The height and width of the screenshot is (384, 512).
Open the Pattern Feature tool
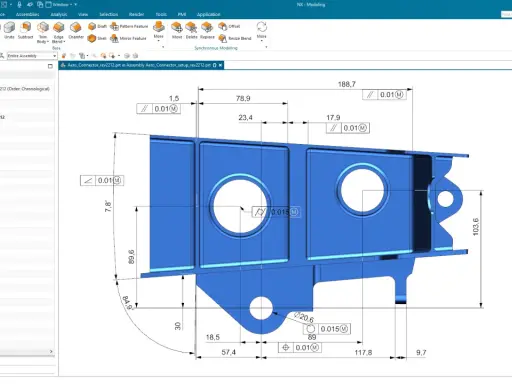(x=129, y=26)
